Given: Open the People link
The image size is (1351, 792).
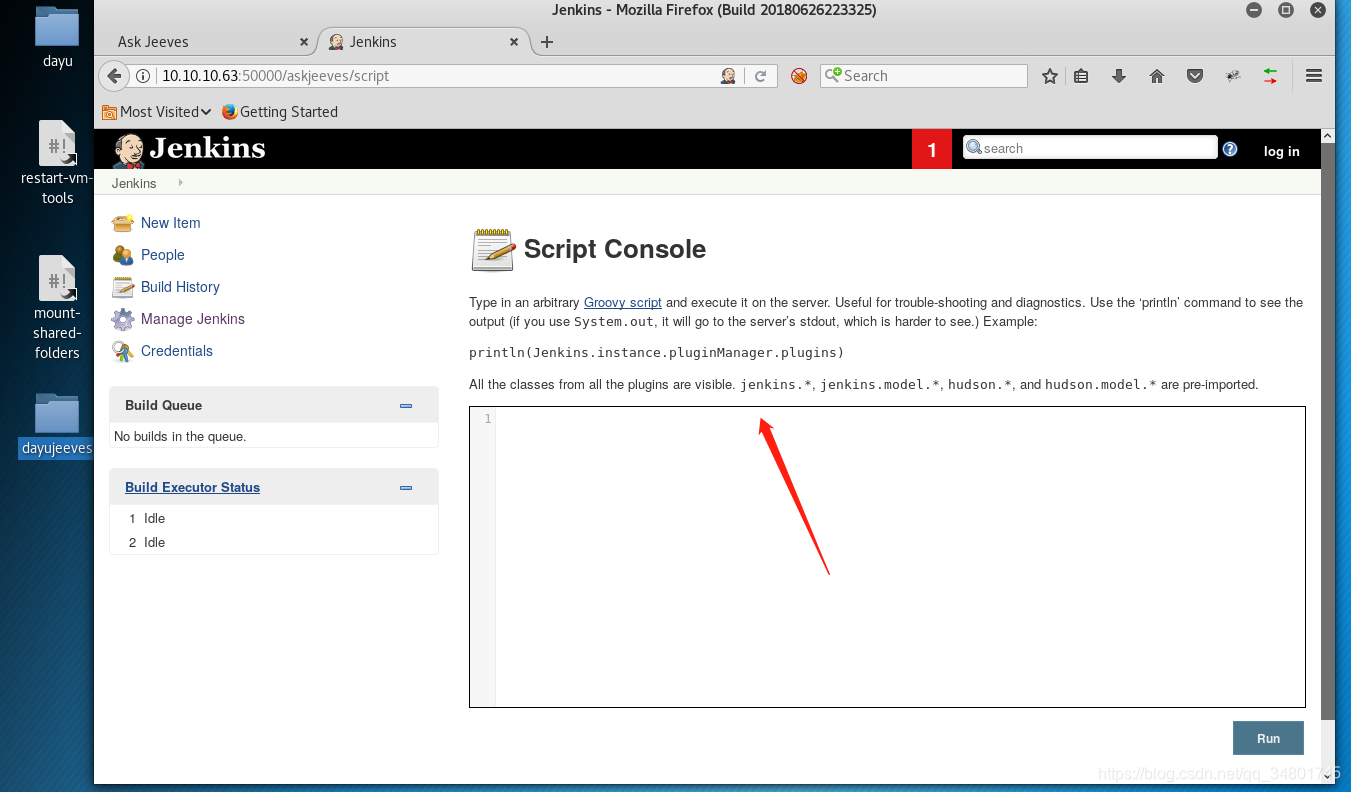Looking at the screenshot, I should [x=163, y=255].
